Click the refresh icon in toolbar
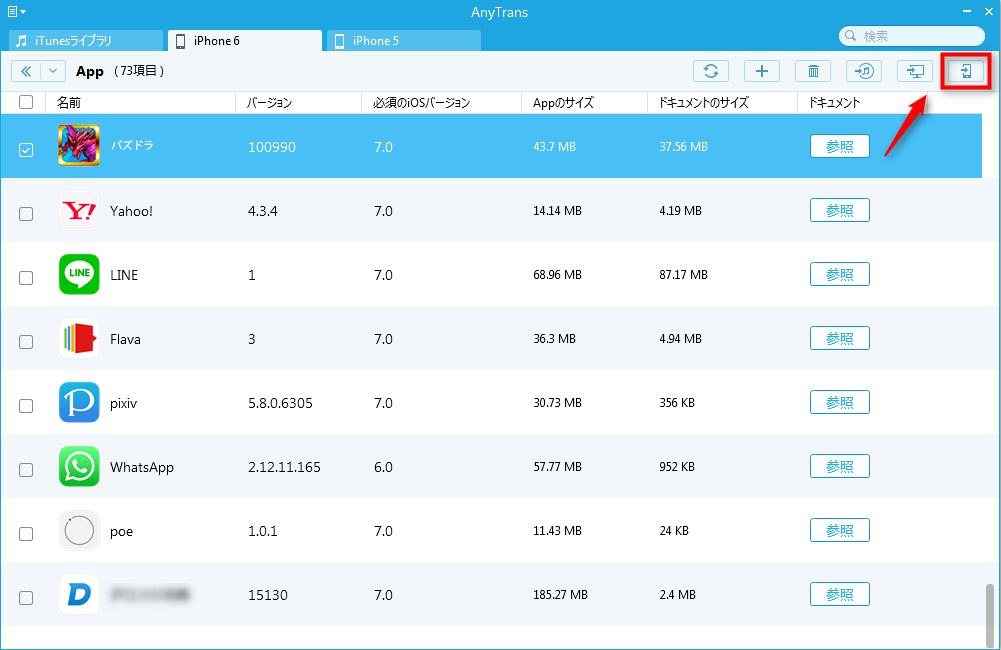 tap(711, 71)
